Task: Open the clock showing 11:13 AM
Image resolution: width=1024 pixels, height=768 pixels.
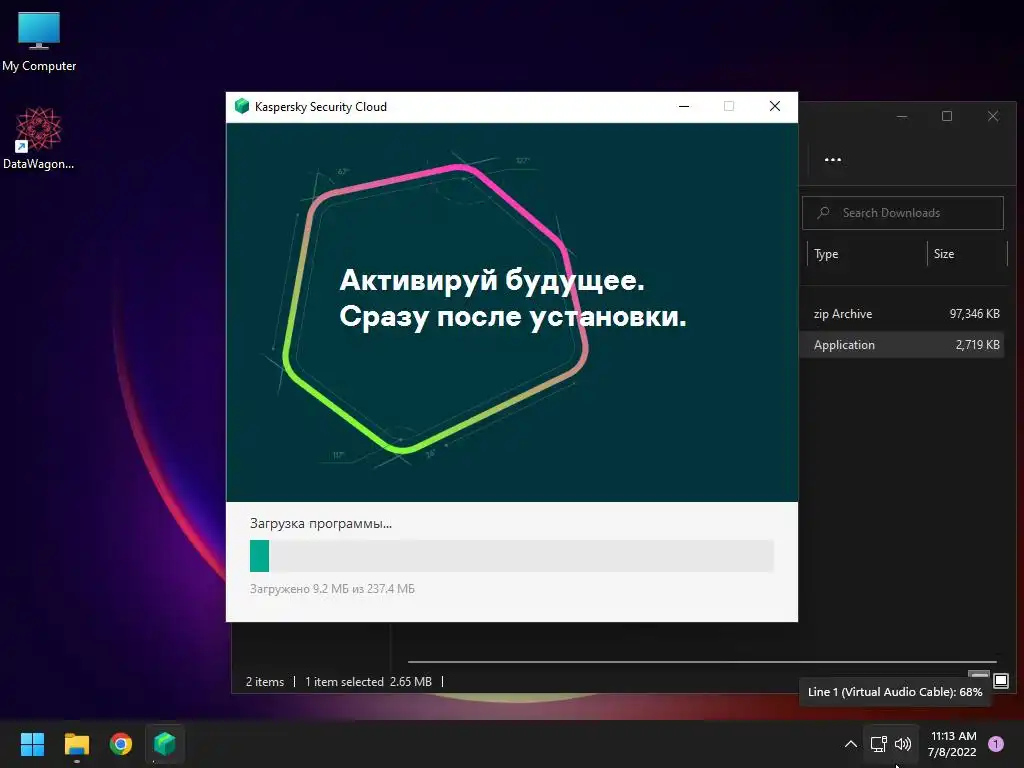Action: click(x=952, y=744)
